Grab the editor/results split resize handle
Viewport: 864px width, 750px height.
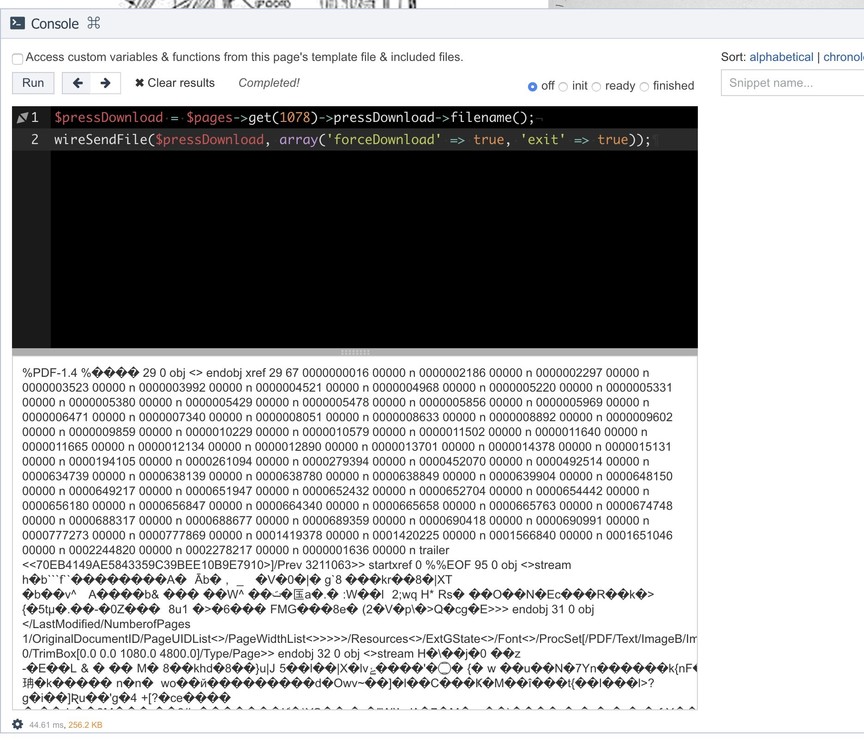[355, 352]
